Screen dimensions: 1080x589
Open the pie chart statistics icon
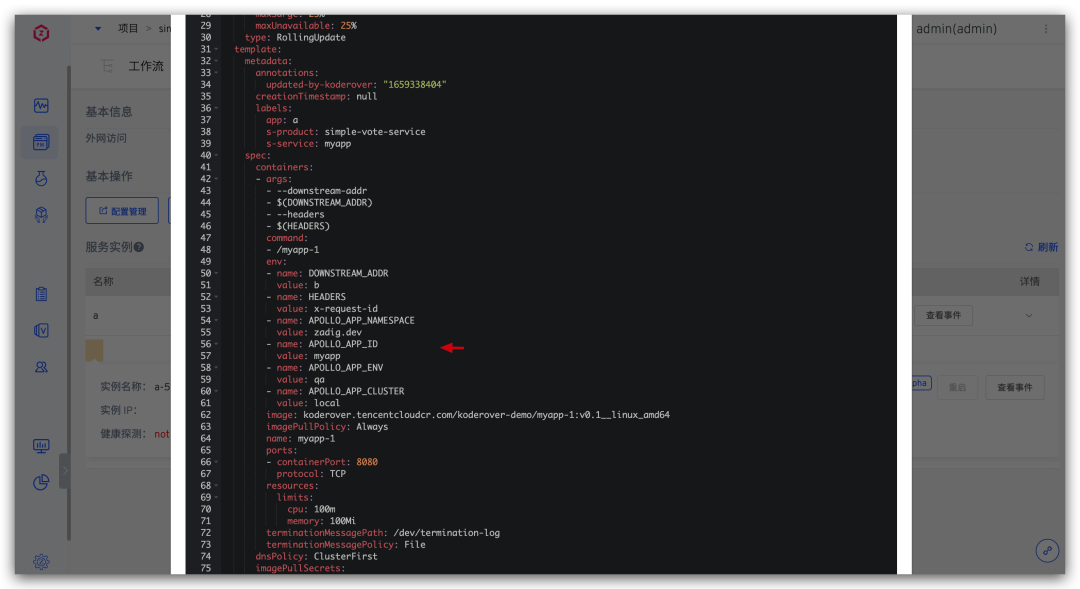(41, 483)
